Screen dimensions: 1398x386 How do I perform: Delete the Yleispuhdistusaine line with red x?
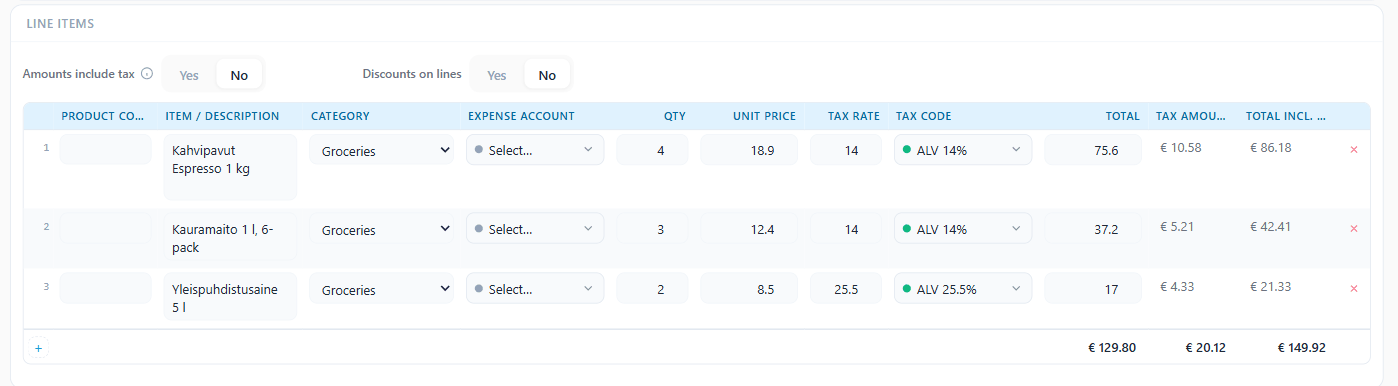1354,288
